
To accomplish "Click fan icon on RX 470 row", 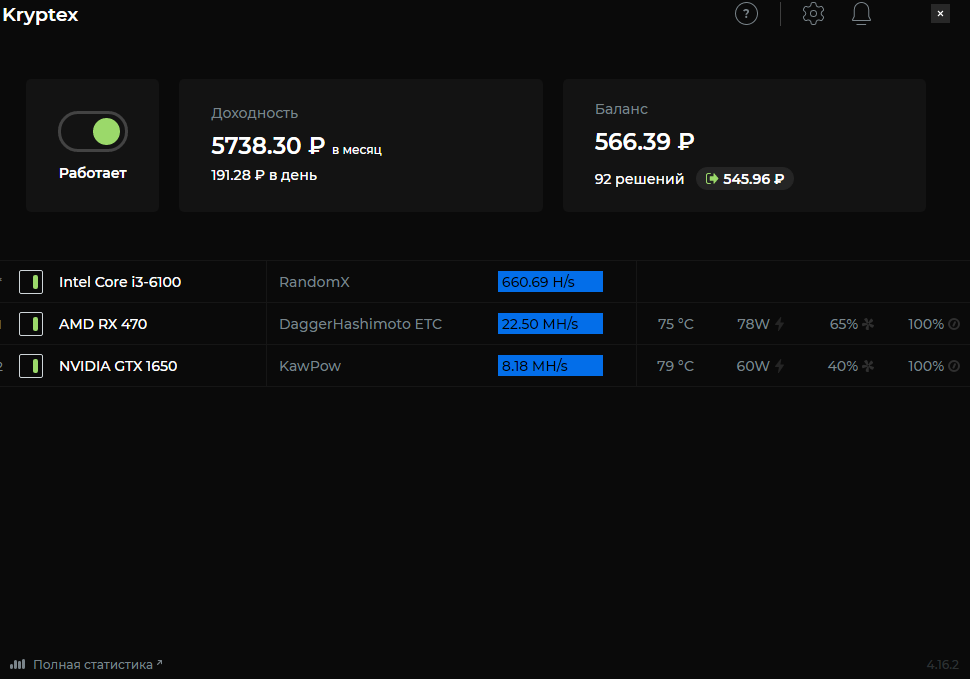I will (868, 324).
